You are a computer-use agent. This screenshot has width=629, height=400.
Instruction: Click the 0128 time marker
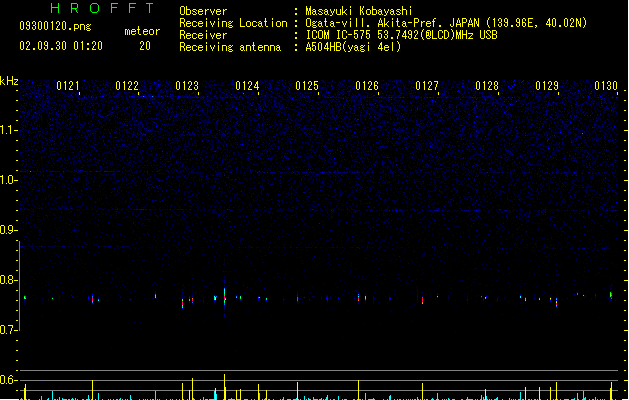click(487, 86)
